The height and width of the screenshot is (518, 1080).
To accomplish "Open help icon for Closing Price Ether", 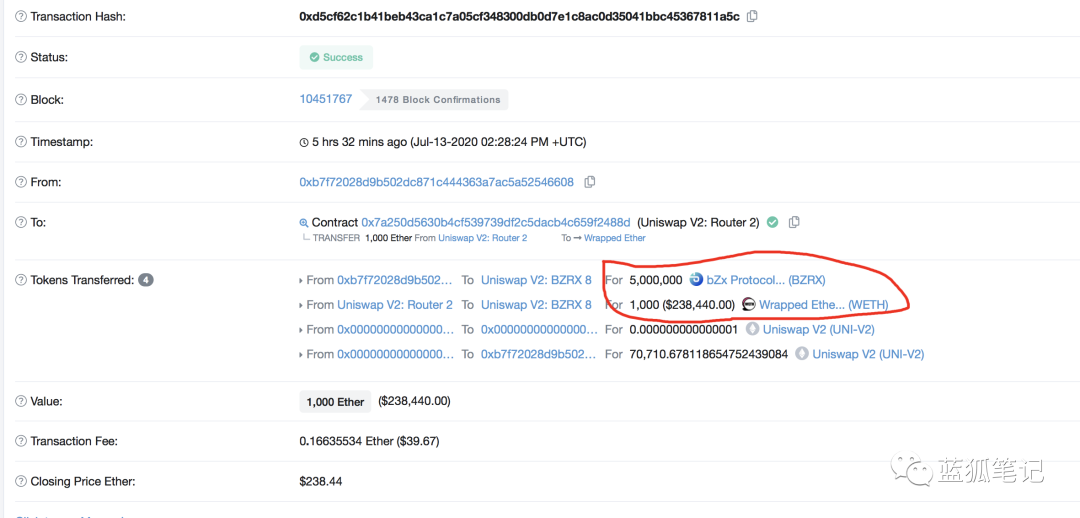I will (x=21, y=481).
